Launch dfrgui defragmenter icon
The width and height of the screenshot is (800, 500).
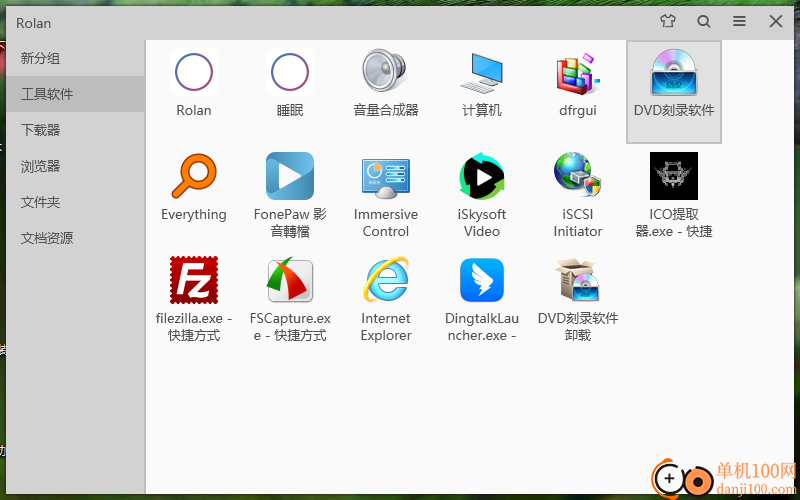click(x=578, y=72)
